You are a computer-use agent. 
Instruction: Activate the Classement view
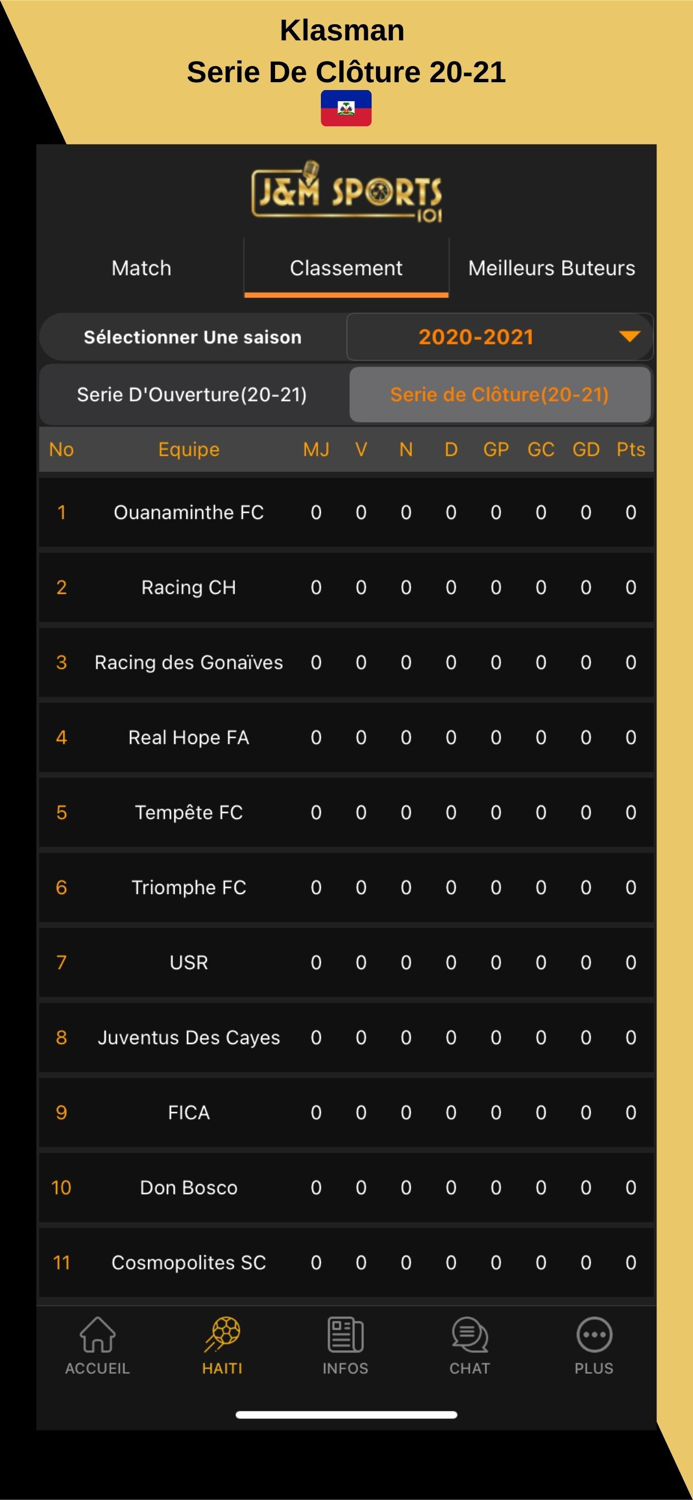[x=346, y=267]
